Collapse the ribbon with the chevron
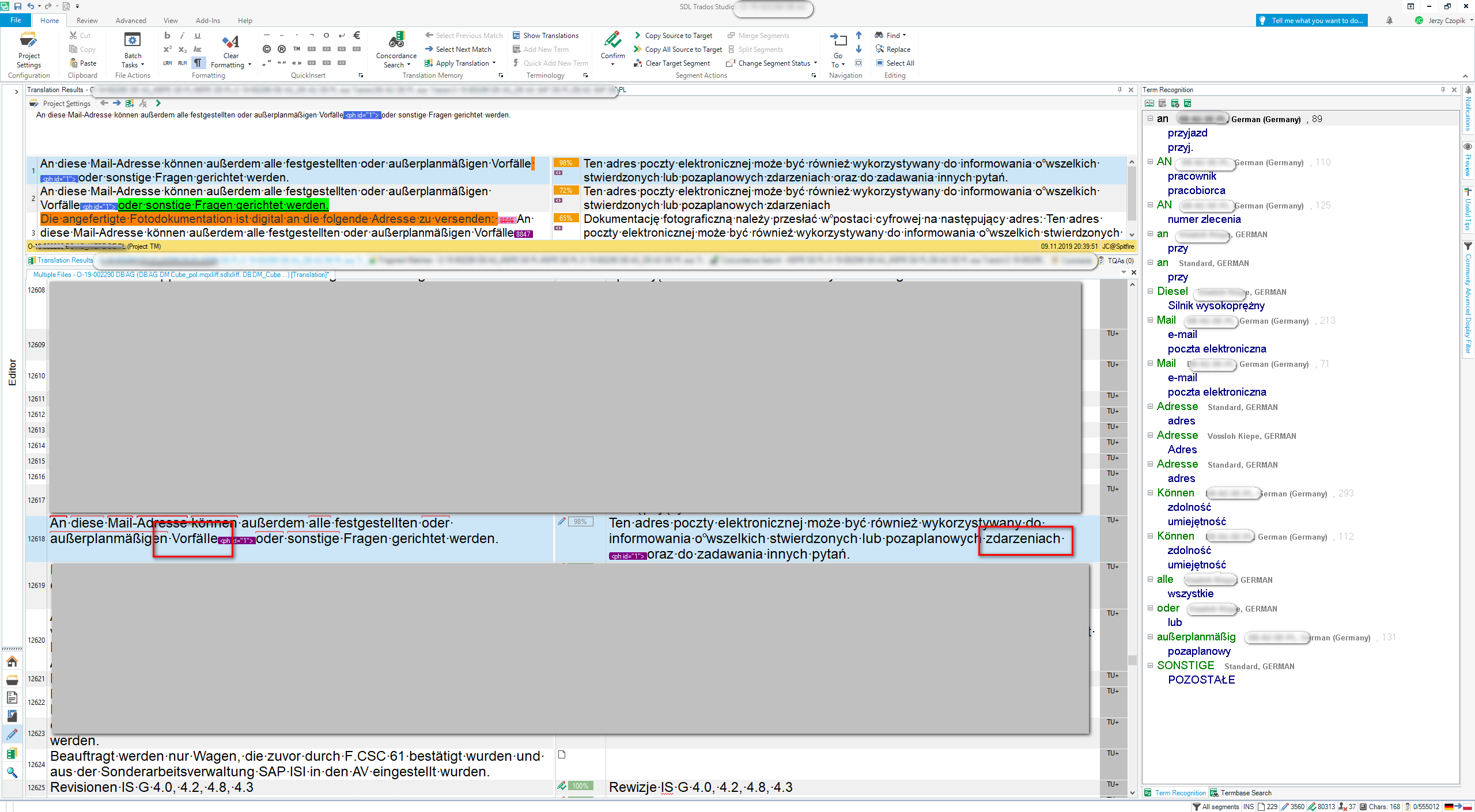This screenshot has width=1475, height=812. click(1465, 76)
